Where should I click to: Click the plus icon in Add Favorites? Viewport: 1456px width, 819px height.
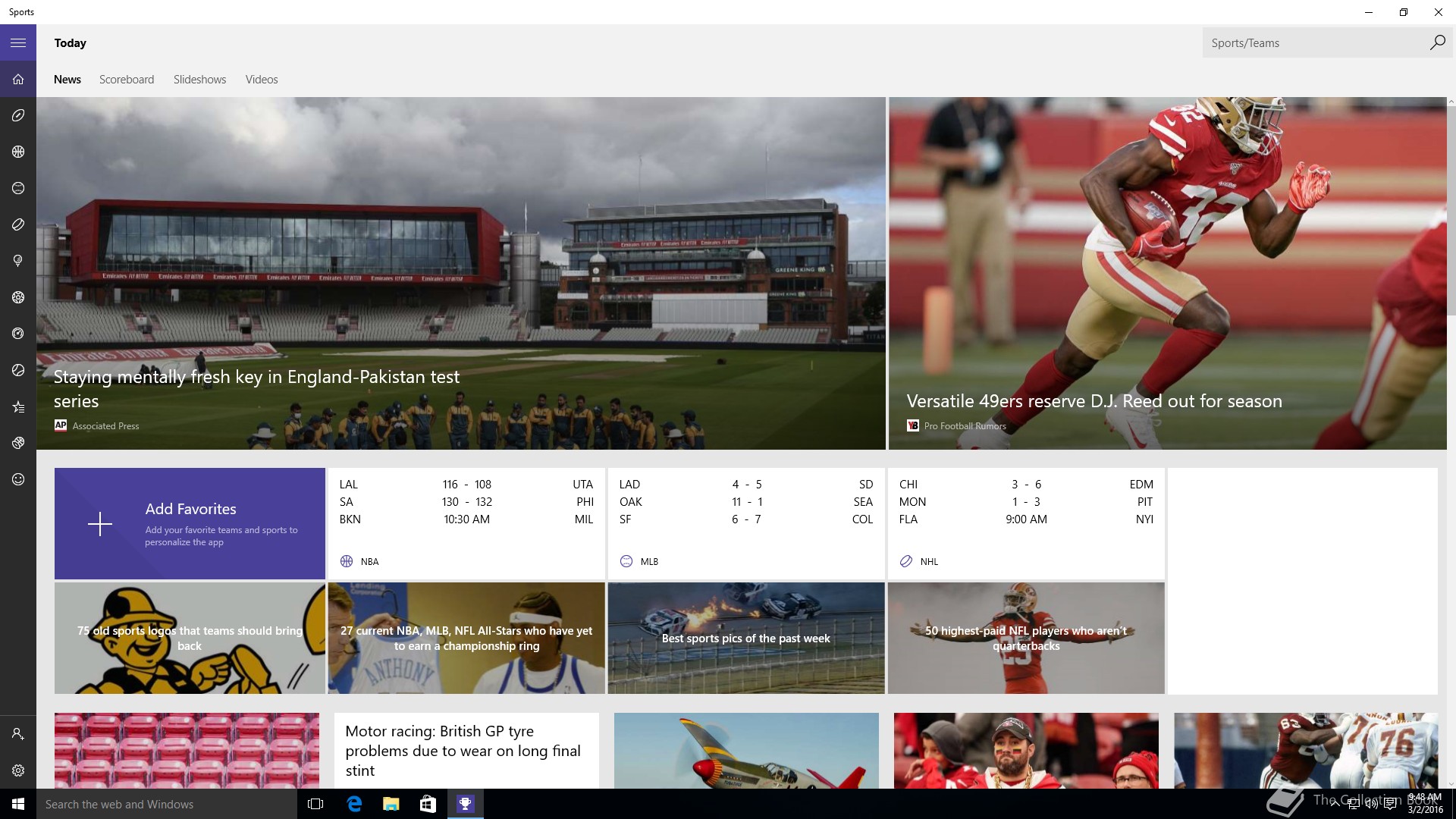tap(99, 524)
